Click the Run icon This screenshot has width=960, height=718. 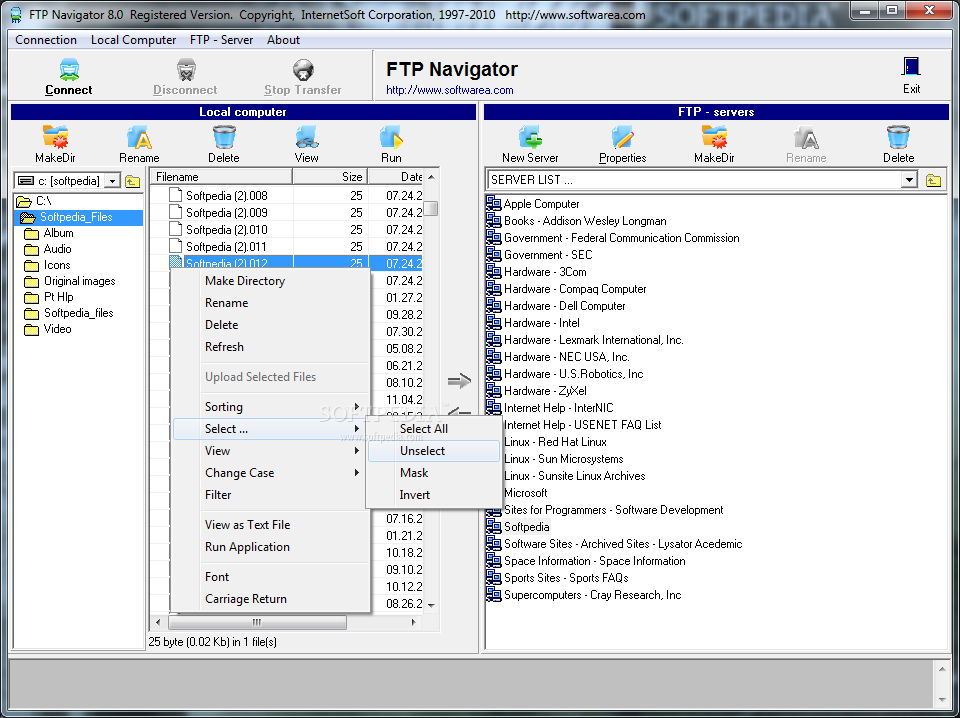[x=391, y=137]
